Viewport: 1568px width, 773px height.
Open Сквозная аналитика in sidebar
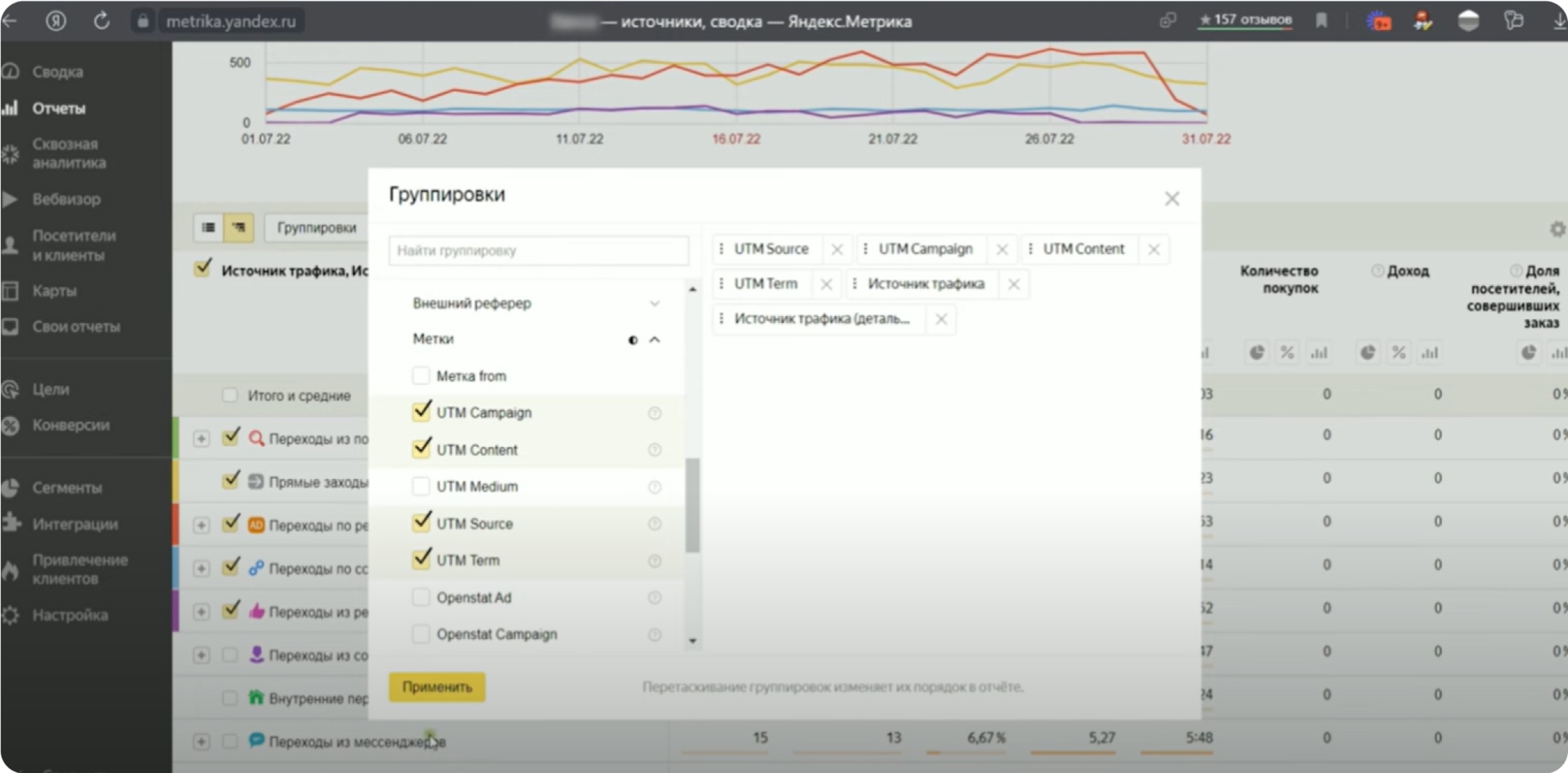[x=68, y=154]
